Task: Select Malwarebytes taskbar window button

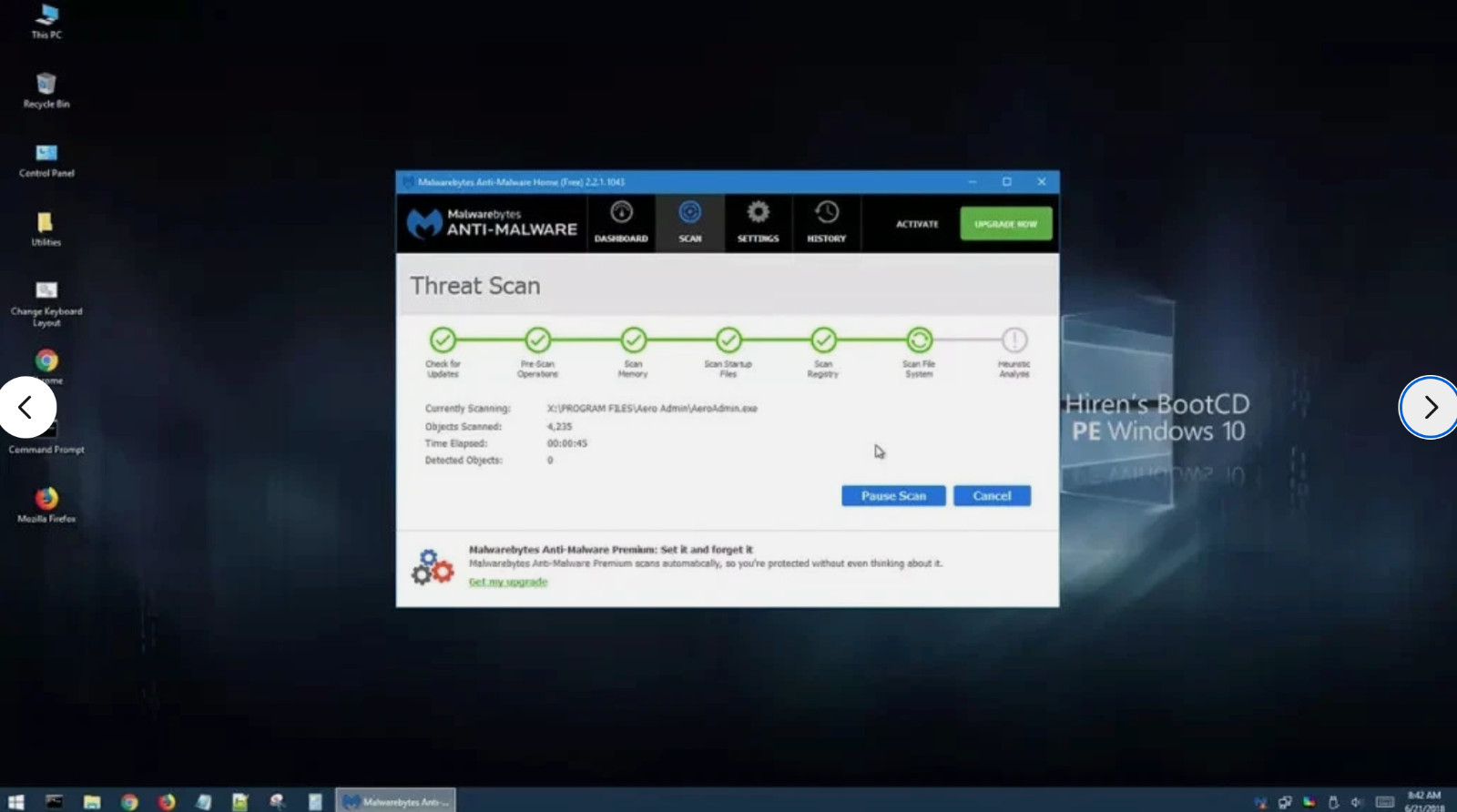Action: (x=395, y=801)
